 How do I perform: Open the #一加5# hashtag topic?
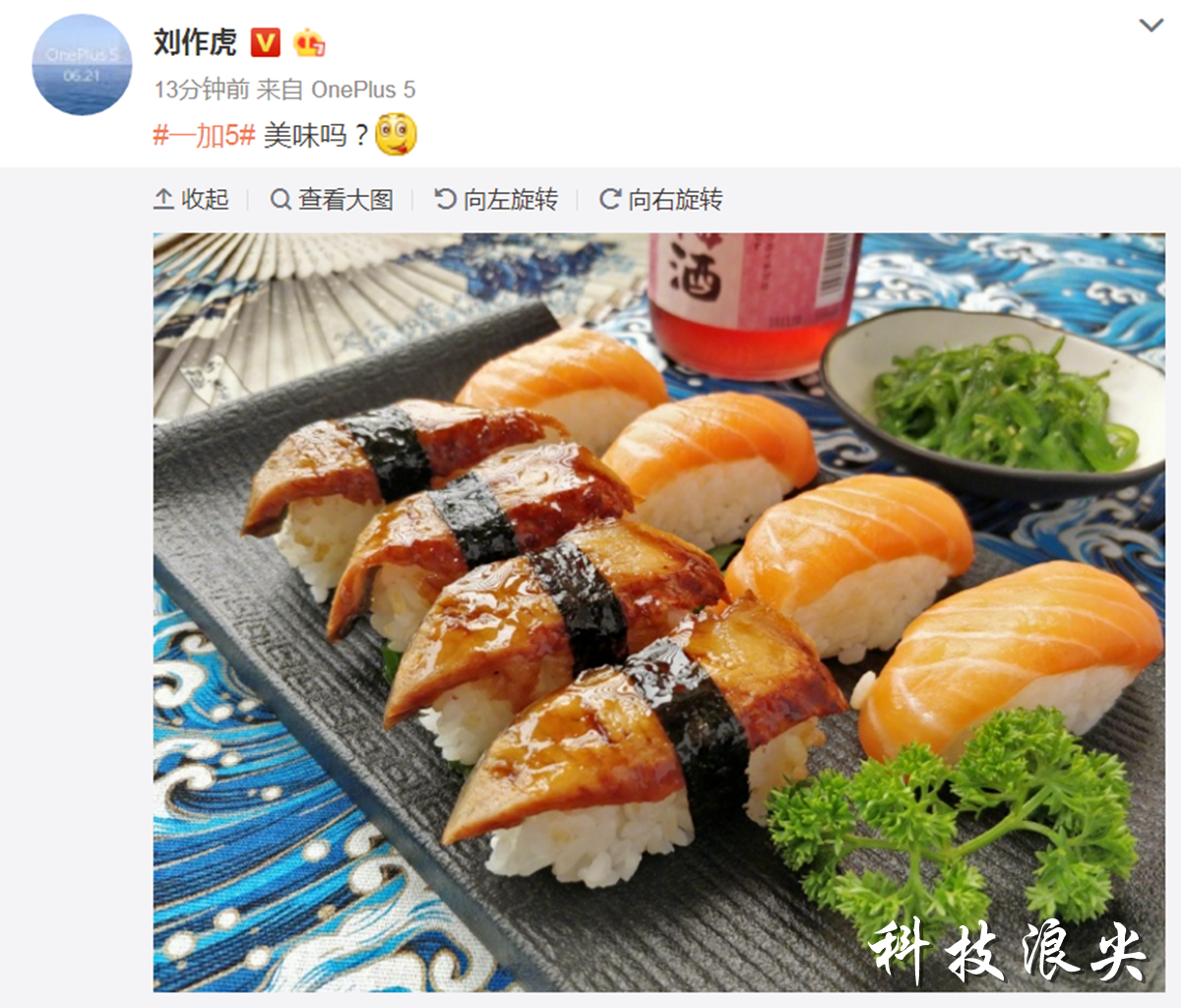tap(204, 135)
